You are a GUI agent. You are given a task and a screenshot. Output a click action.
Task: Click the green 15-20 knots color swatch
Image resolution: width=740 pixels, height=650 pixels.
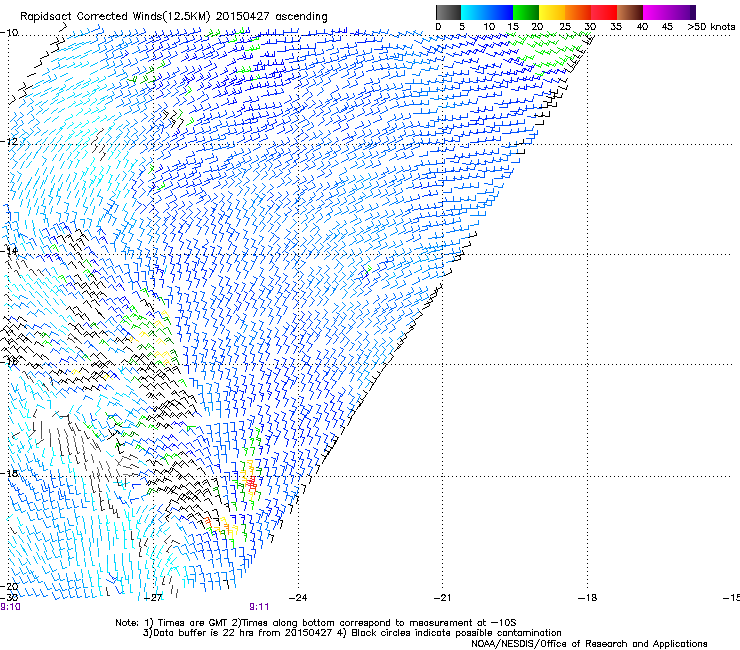tap(526, 12)
